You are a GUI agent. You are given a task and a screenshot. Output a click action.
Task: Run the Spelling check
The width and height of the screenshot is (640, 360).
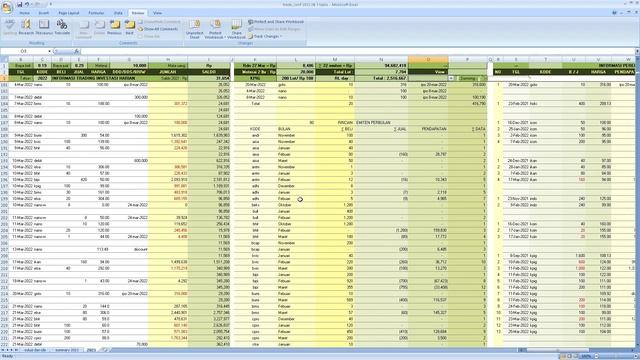[10, 28]
